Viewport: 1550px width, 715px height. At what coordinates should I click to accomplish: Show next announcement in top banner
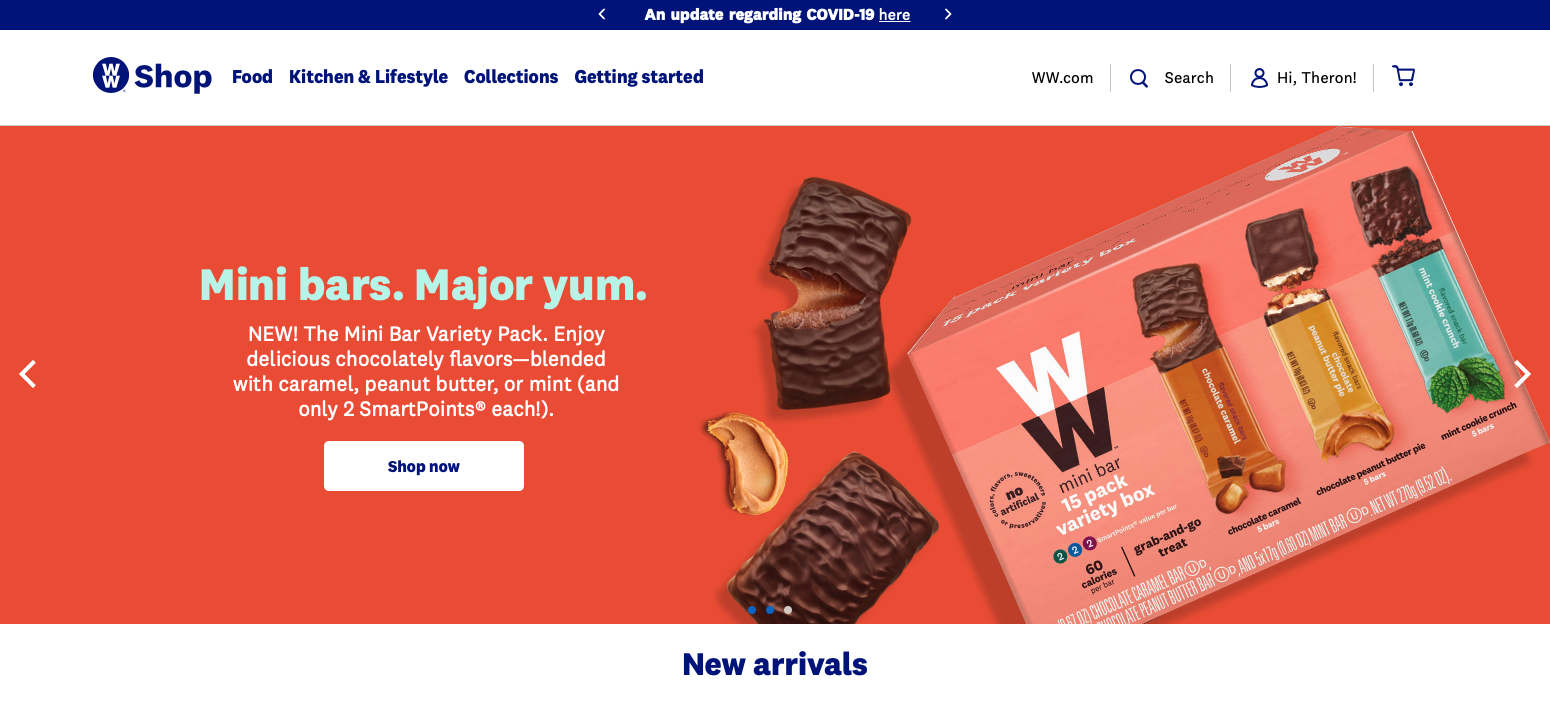pyautogui.click(x=948, y=14)
